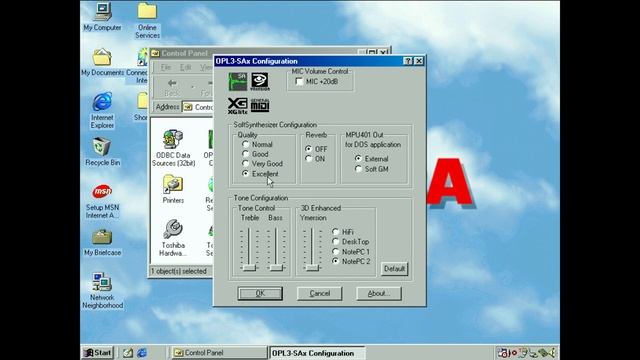Viewport: 640px width, 360px height.
Task: Reset tone settings with Default button
Action: [x=394, y=269]
